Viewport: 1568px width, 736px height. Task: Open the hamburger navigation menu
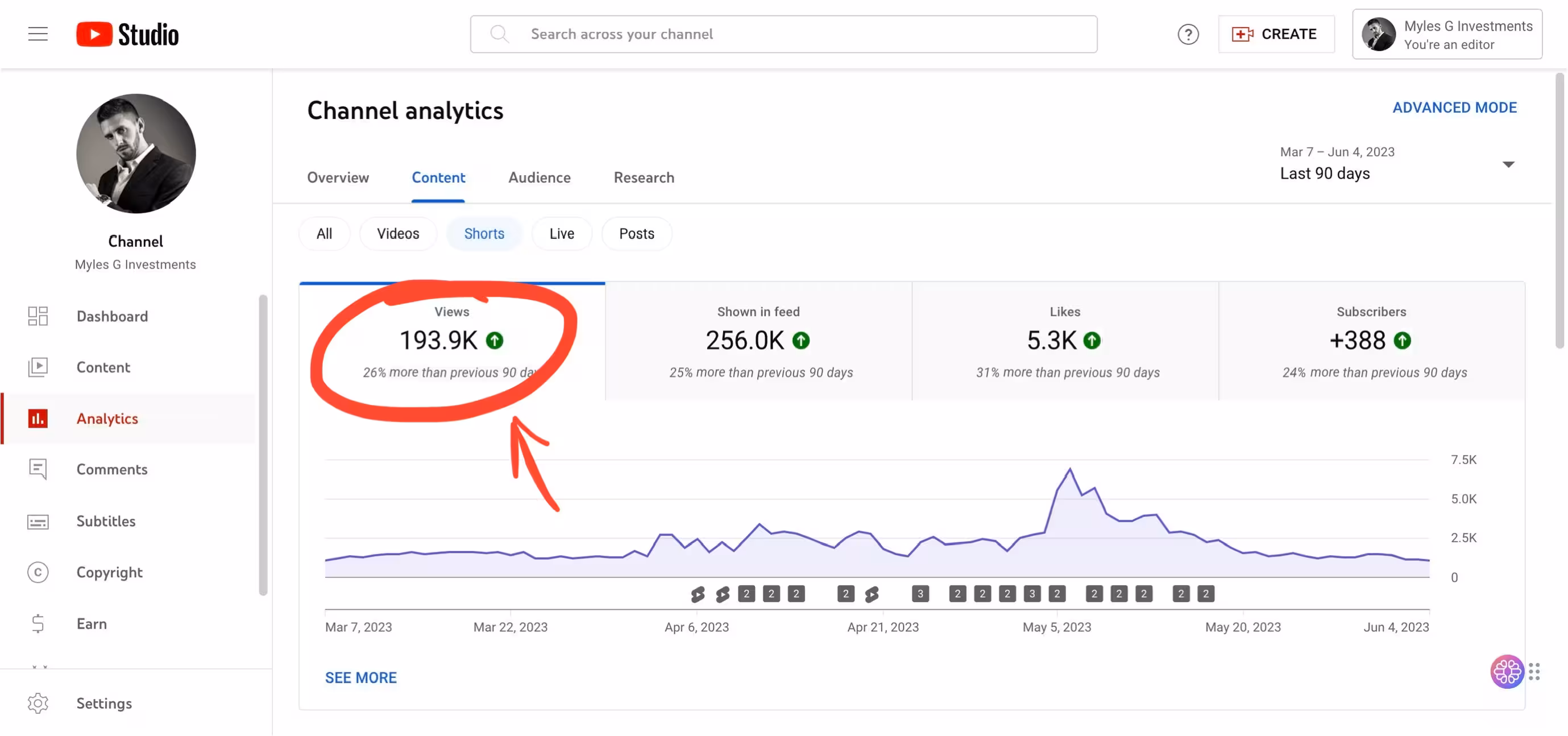38,34
